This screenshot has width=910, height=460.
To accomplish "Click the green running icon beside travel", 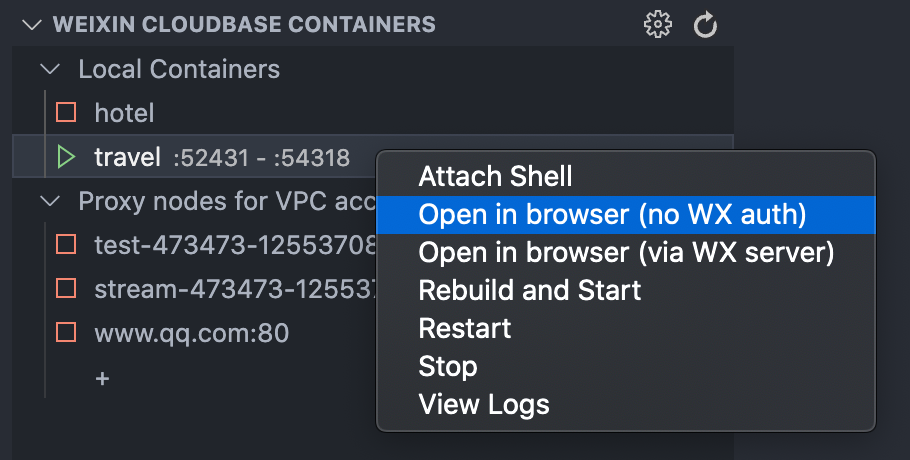I will tap(66, 157).
